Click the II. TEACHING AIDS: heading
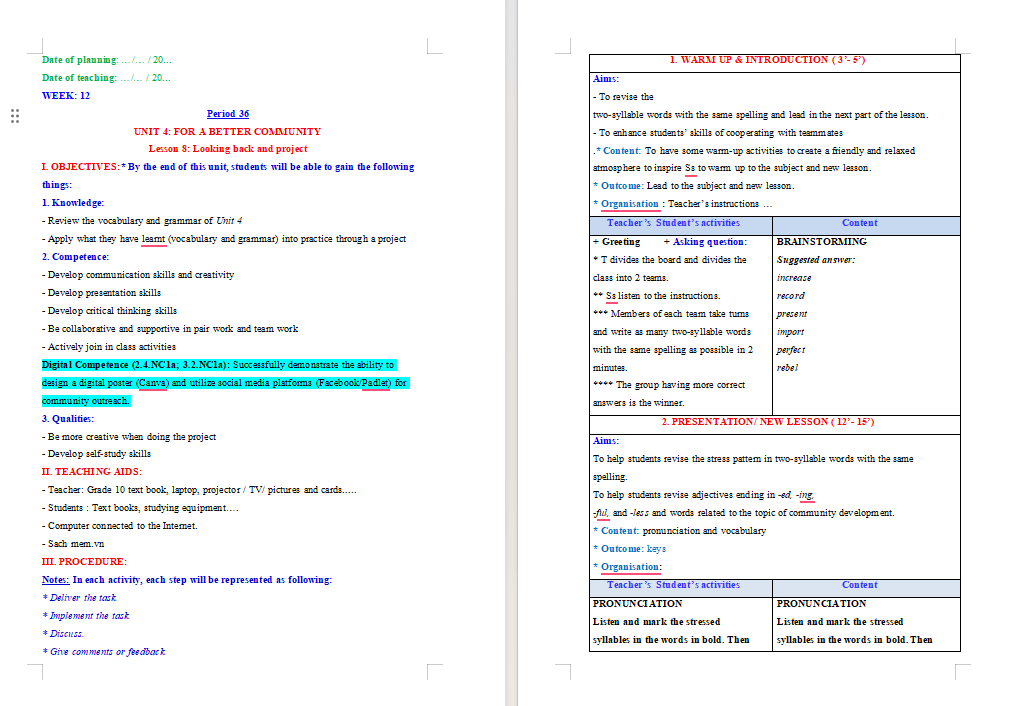Screen dimensions: 1009x706 click(x=91, y=471)
